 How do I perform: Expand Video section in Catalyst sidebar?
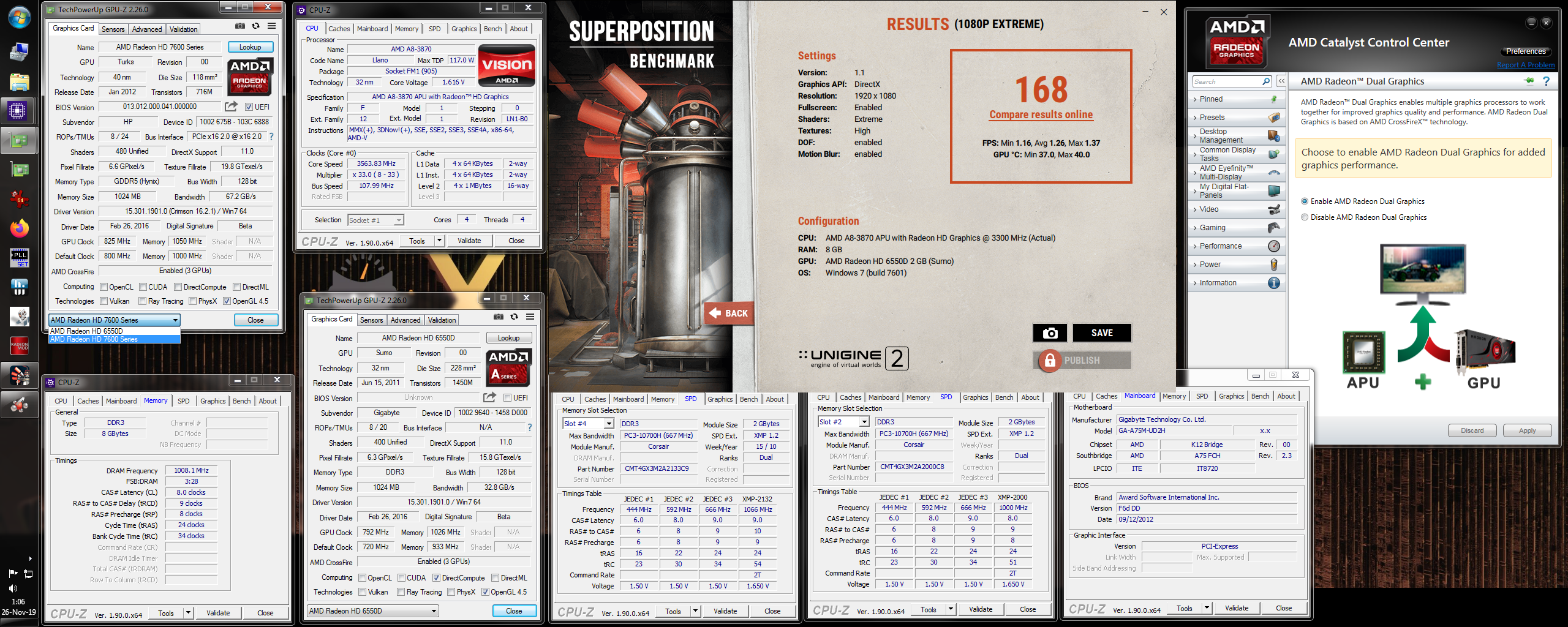point(1236,209)
